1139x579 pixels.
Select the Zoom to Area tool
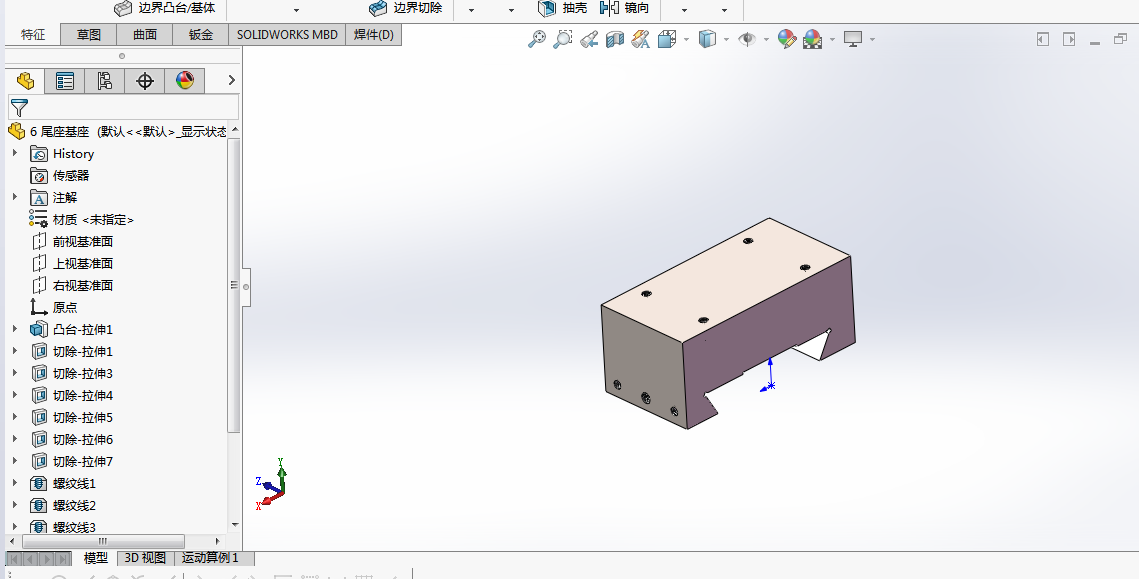(x=562, y=39)
